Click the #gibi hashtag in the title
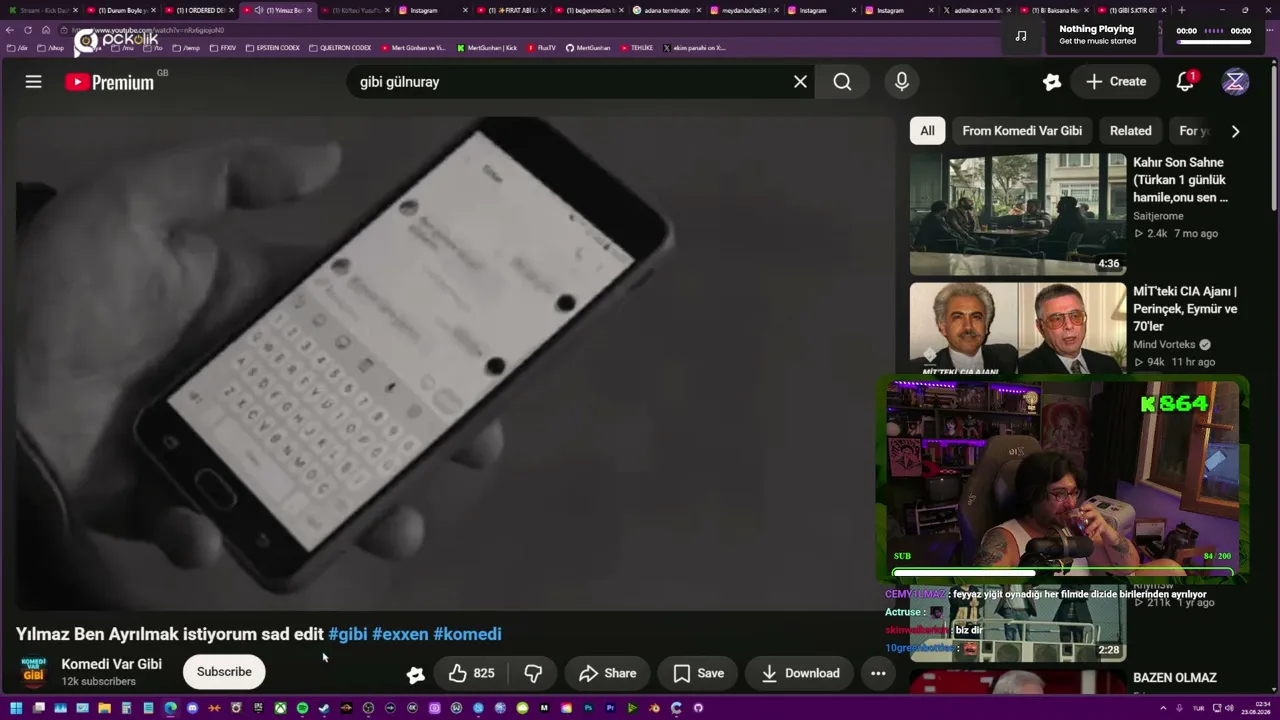This screenshot has height=720, width=1280. [x=348, y=634]
